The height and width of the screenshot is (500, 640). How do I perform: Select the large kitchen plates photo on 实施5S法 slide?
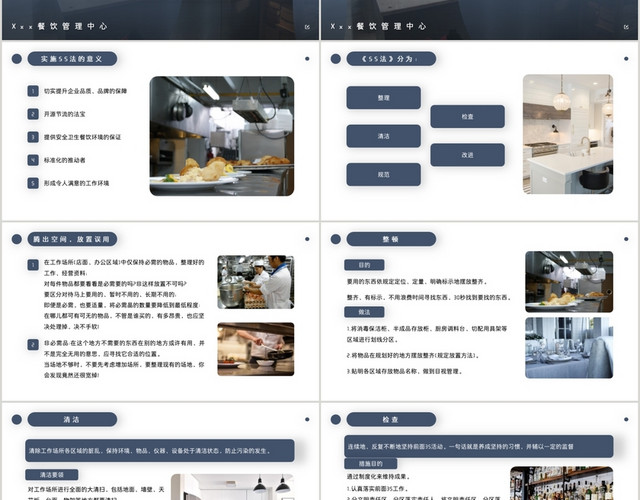pos(222,136)
